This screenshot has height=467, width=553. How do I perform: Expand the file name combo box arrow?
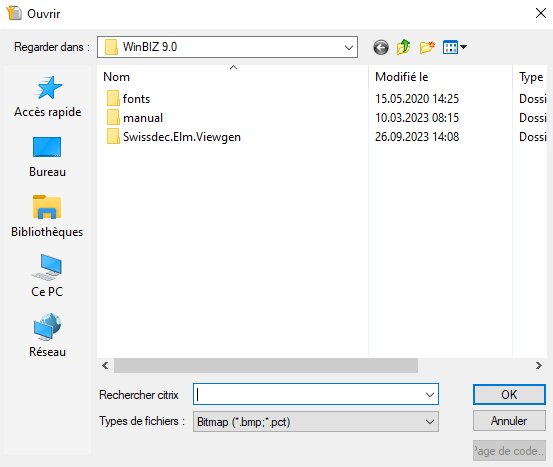click(x=430, y=394)
